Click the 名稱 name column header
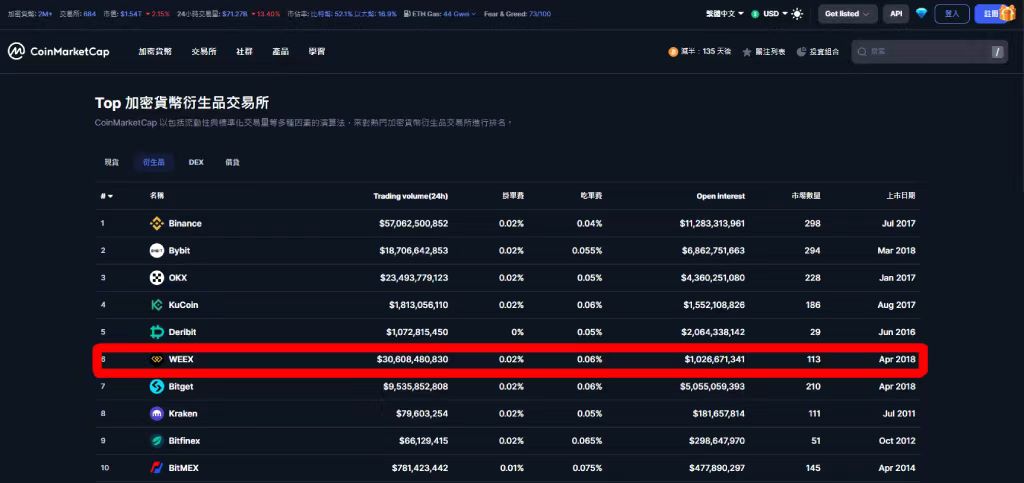 157,196
